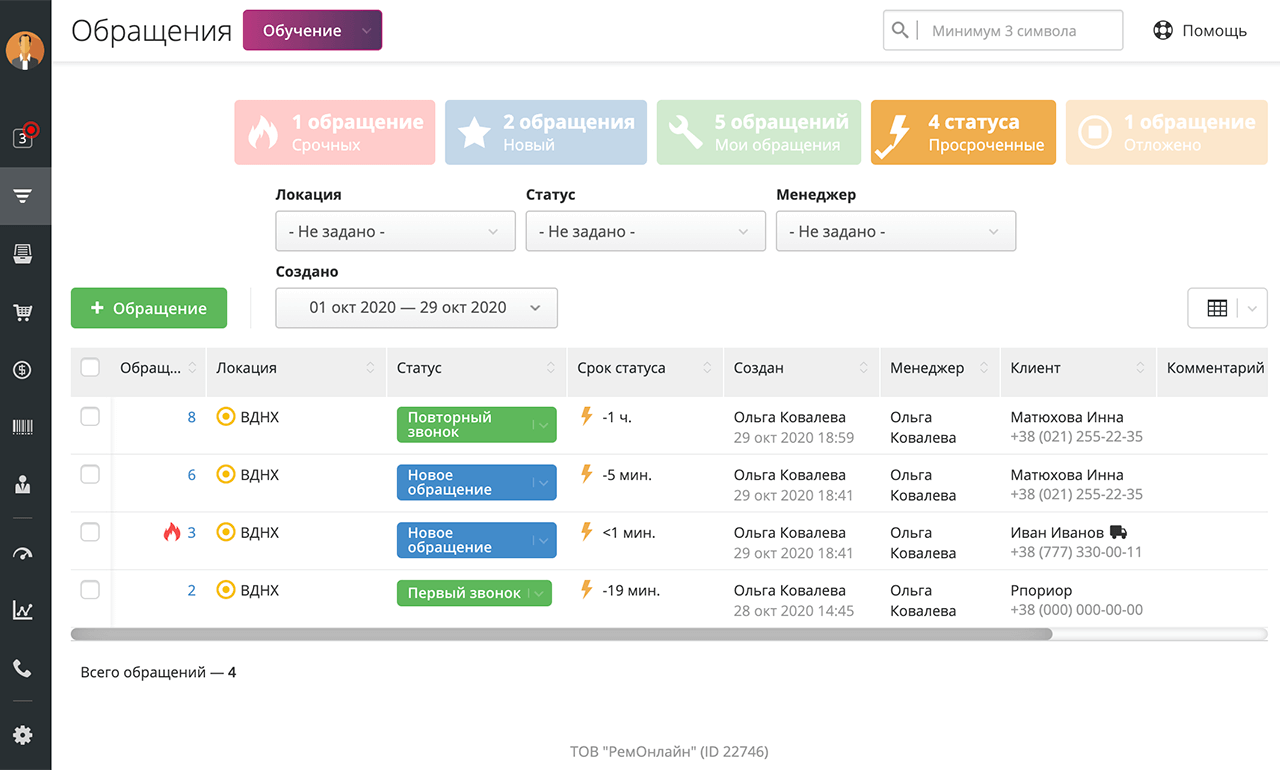
Task: Click the horizontal table scrollbar
Action: coord(561,634)
